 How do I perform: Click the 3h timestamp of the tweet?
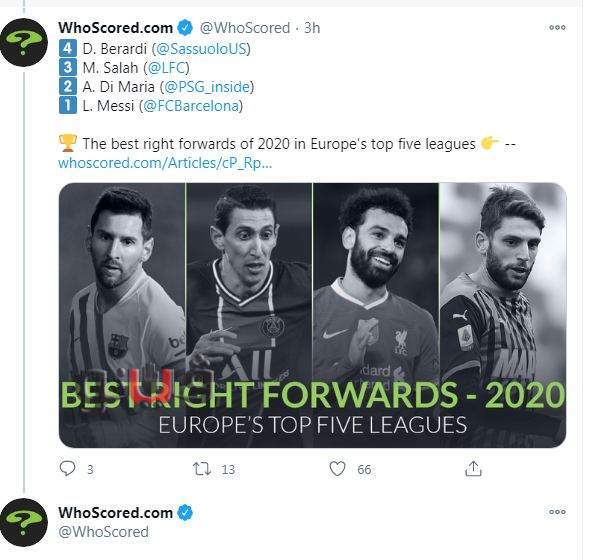312,28
